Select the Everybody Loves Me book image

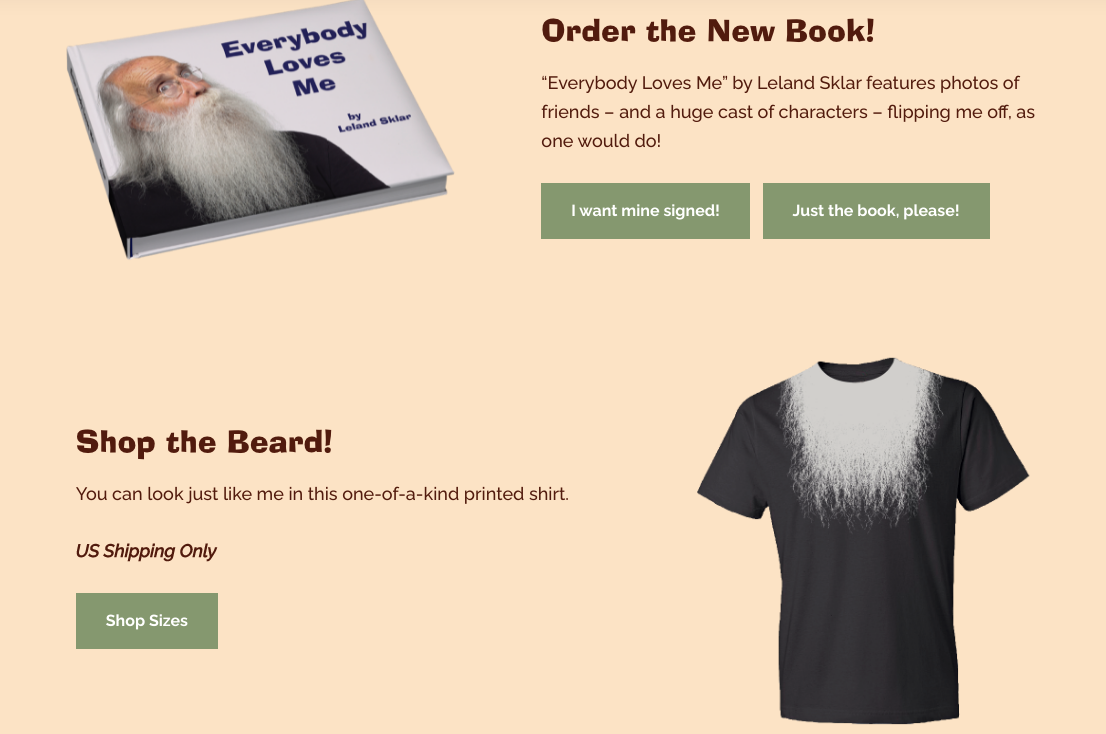(260, 130)
